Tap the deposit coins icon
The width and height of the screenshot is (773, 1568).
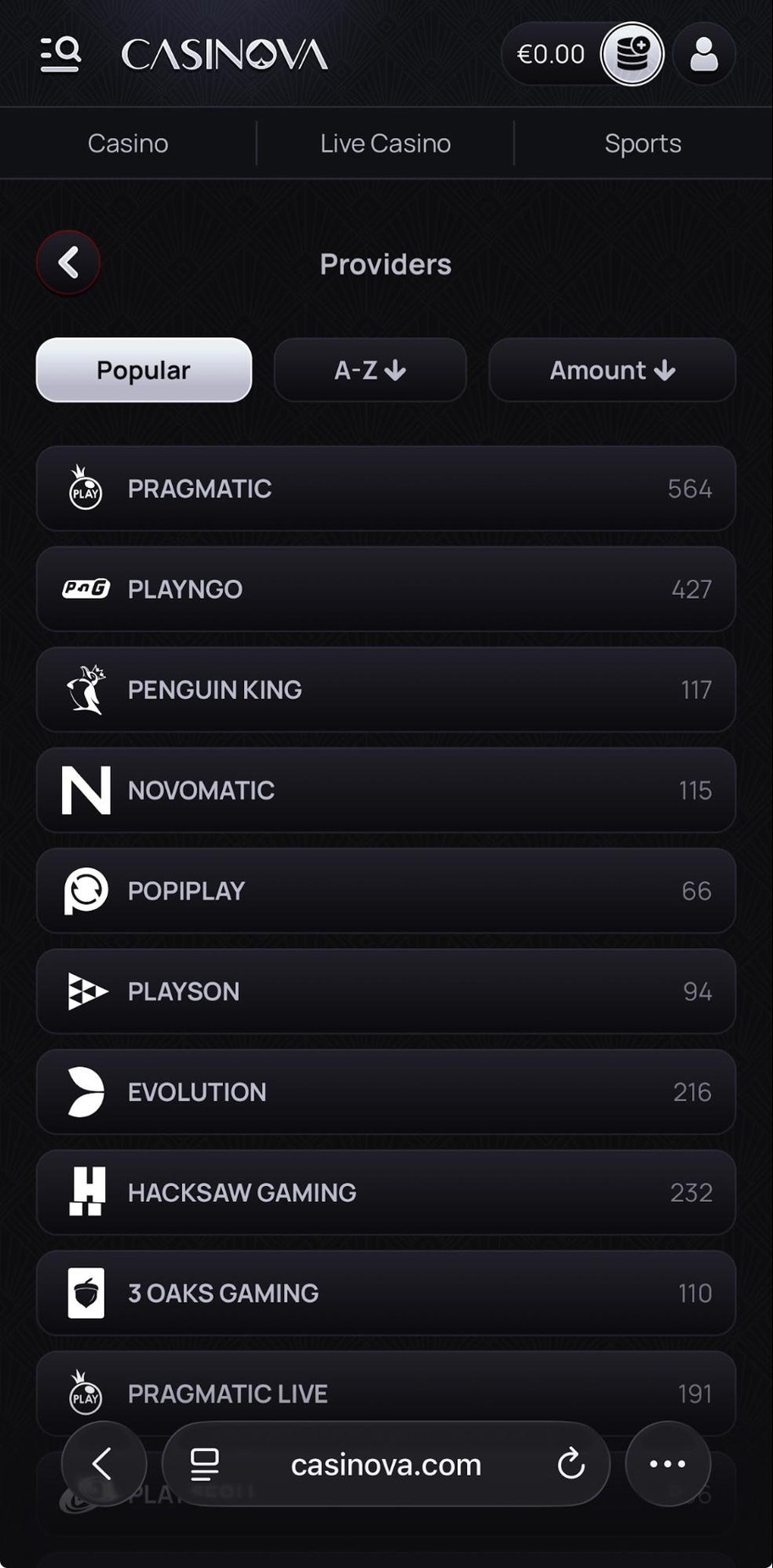pos(631,54)
